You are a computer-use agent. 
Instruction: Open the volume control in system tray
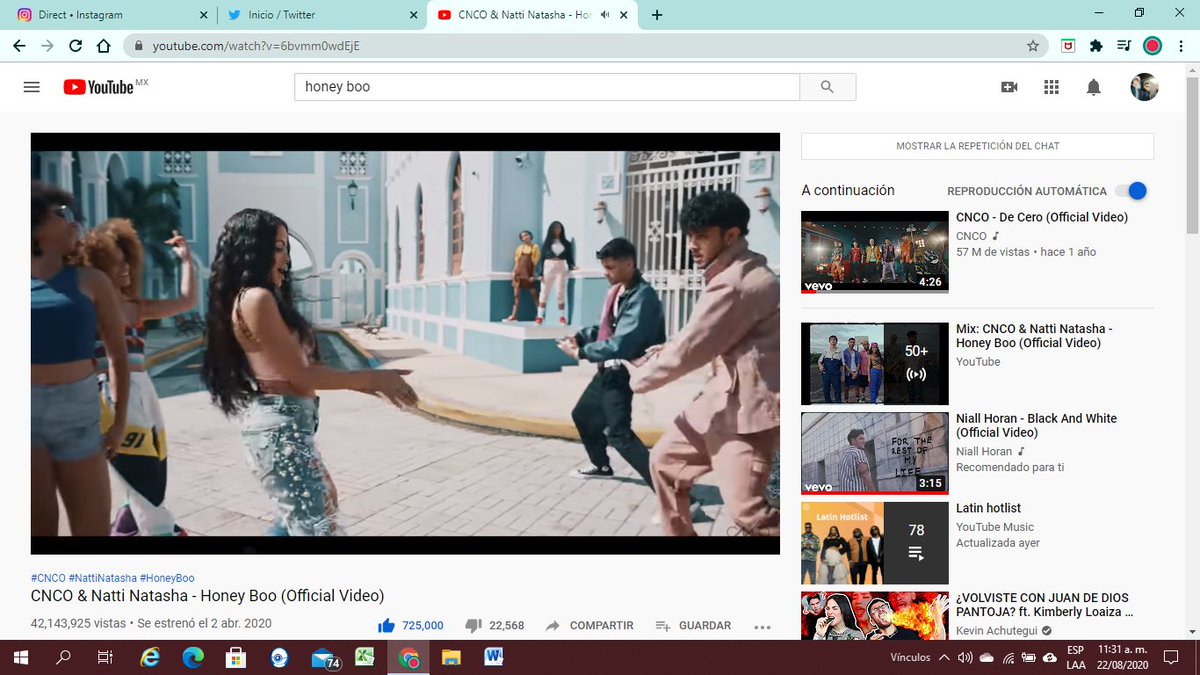[x=965, y=658]
